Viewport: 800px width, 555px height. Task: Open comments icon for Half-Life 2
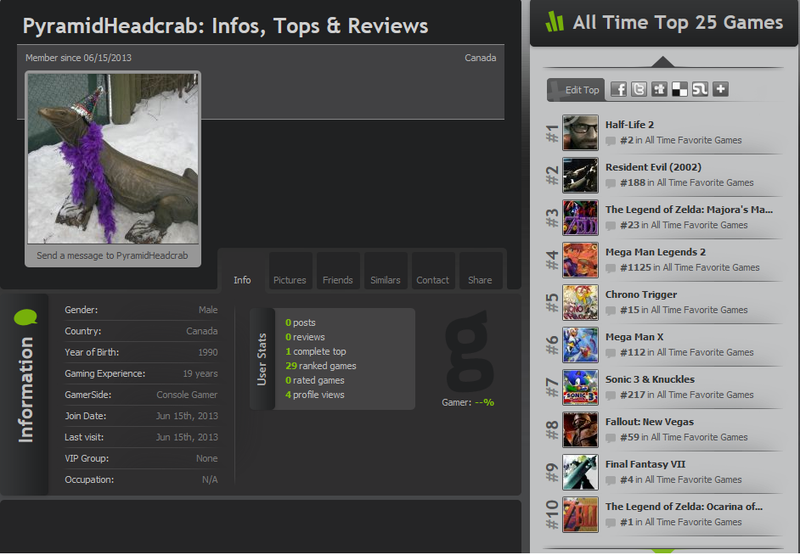pyautogui.click(x=610, y=141)
